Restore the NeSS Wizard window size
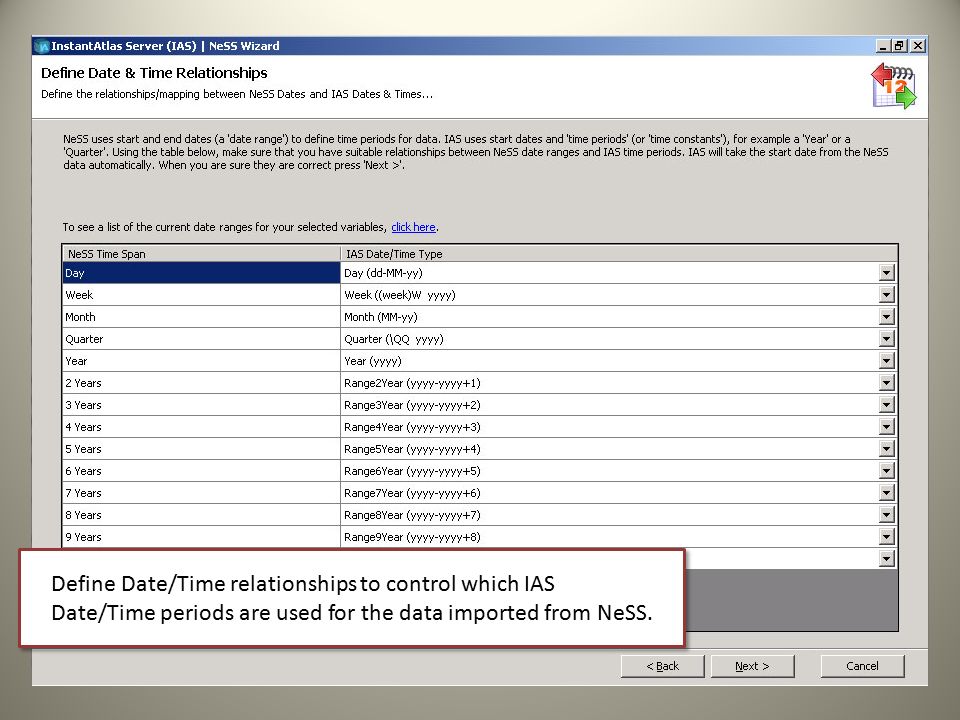 coord(899,46)
